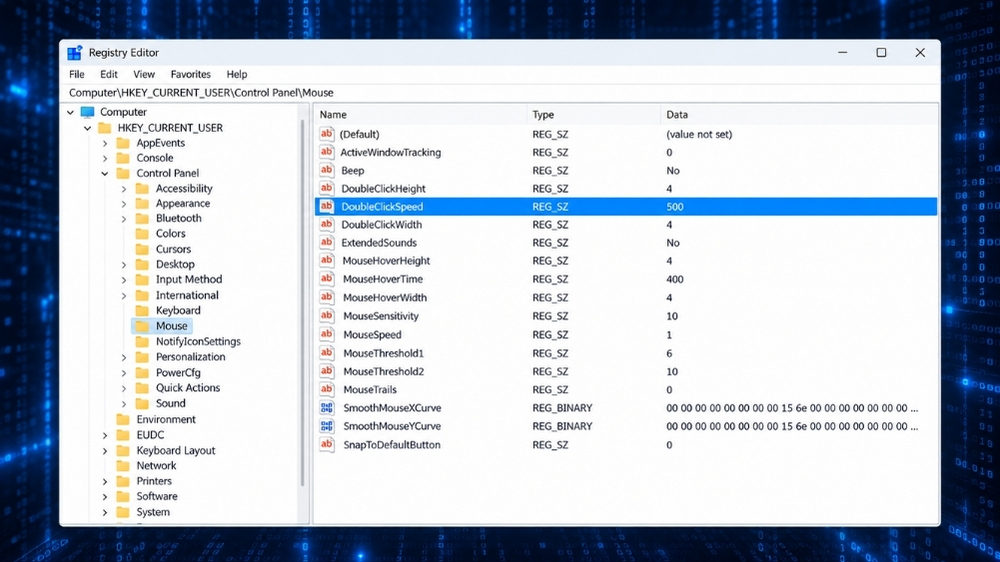Click the string icon beside MouseSensitivity

327,316
